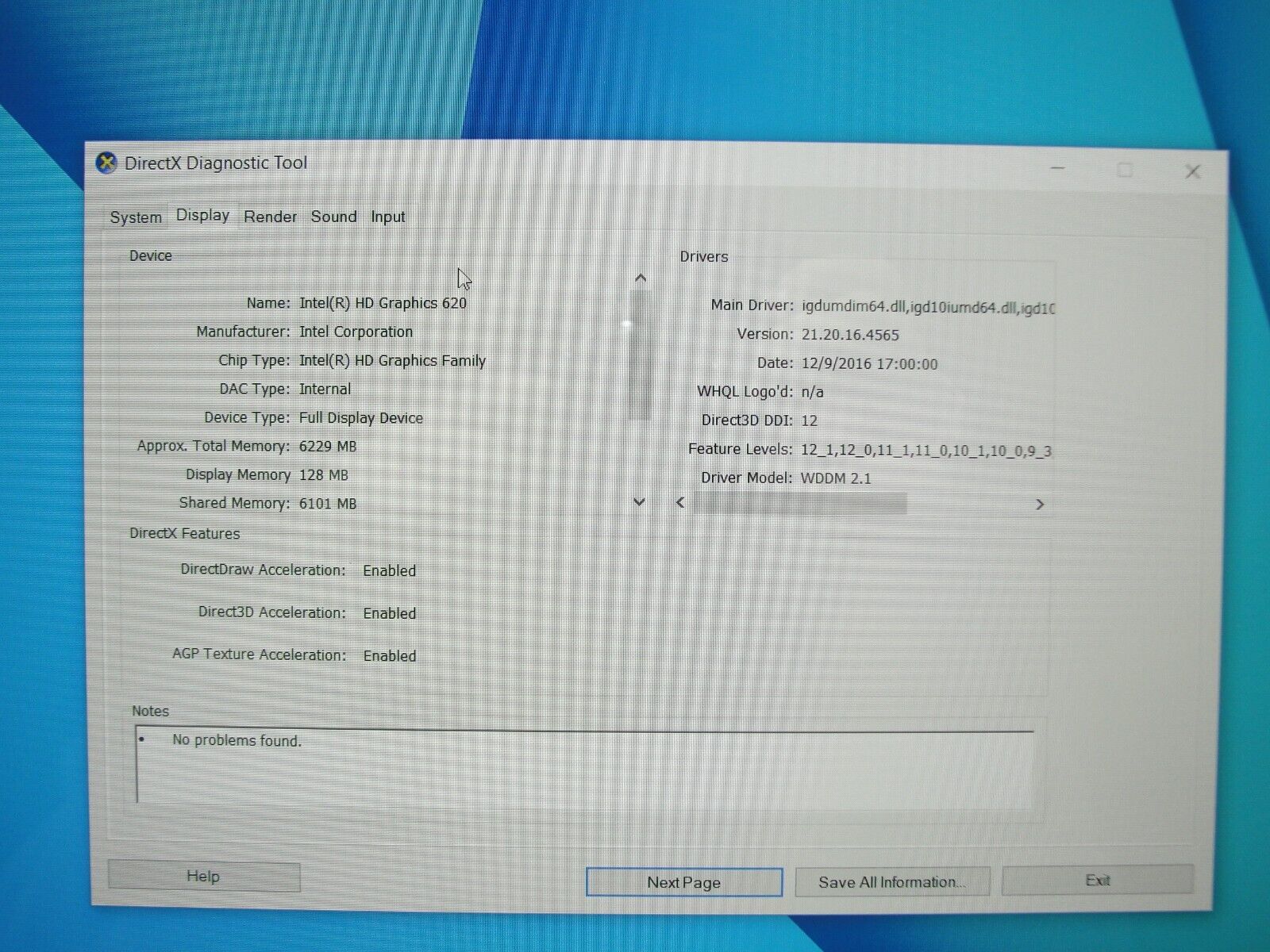Click the Next Page button

point(683,882)
